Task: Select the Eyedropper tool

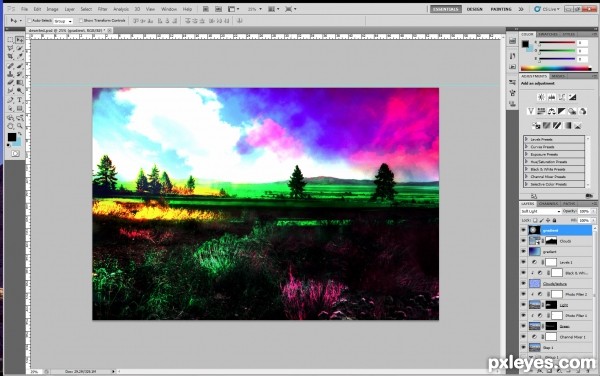Action: (x=20, y=57)
